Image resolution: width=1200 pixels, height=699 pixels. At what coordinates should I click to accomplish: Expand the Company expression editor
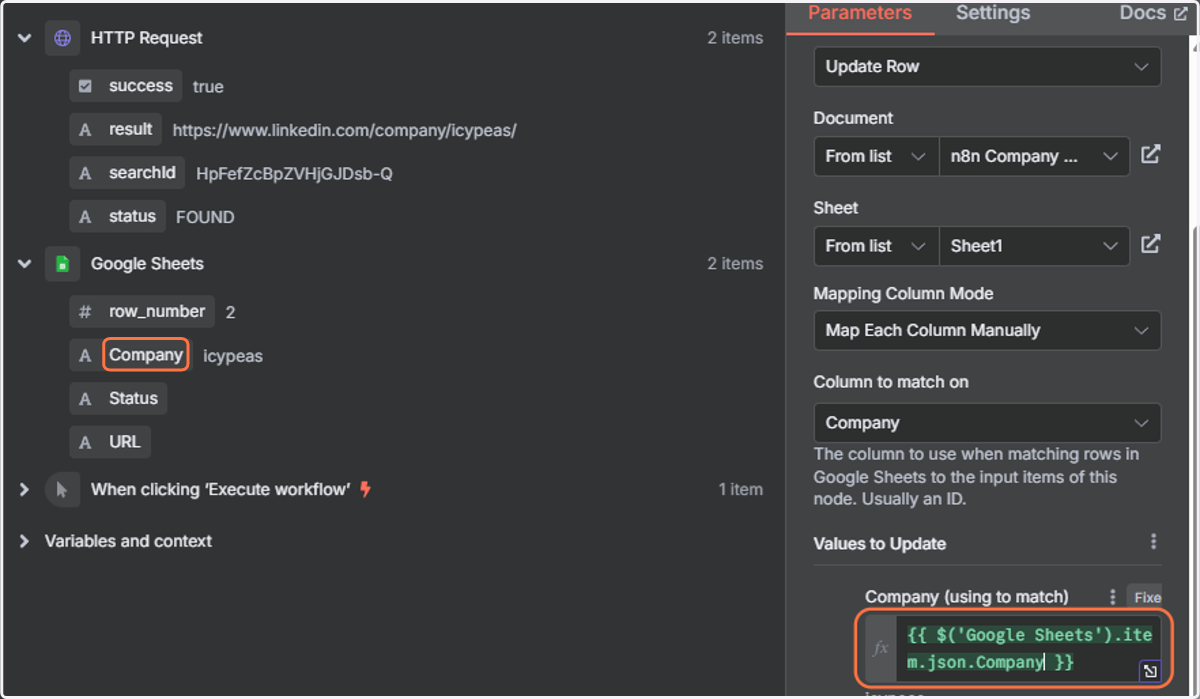1150,672
